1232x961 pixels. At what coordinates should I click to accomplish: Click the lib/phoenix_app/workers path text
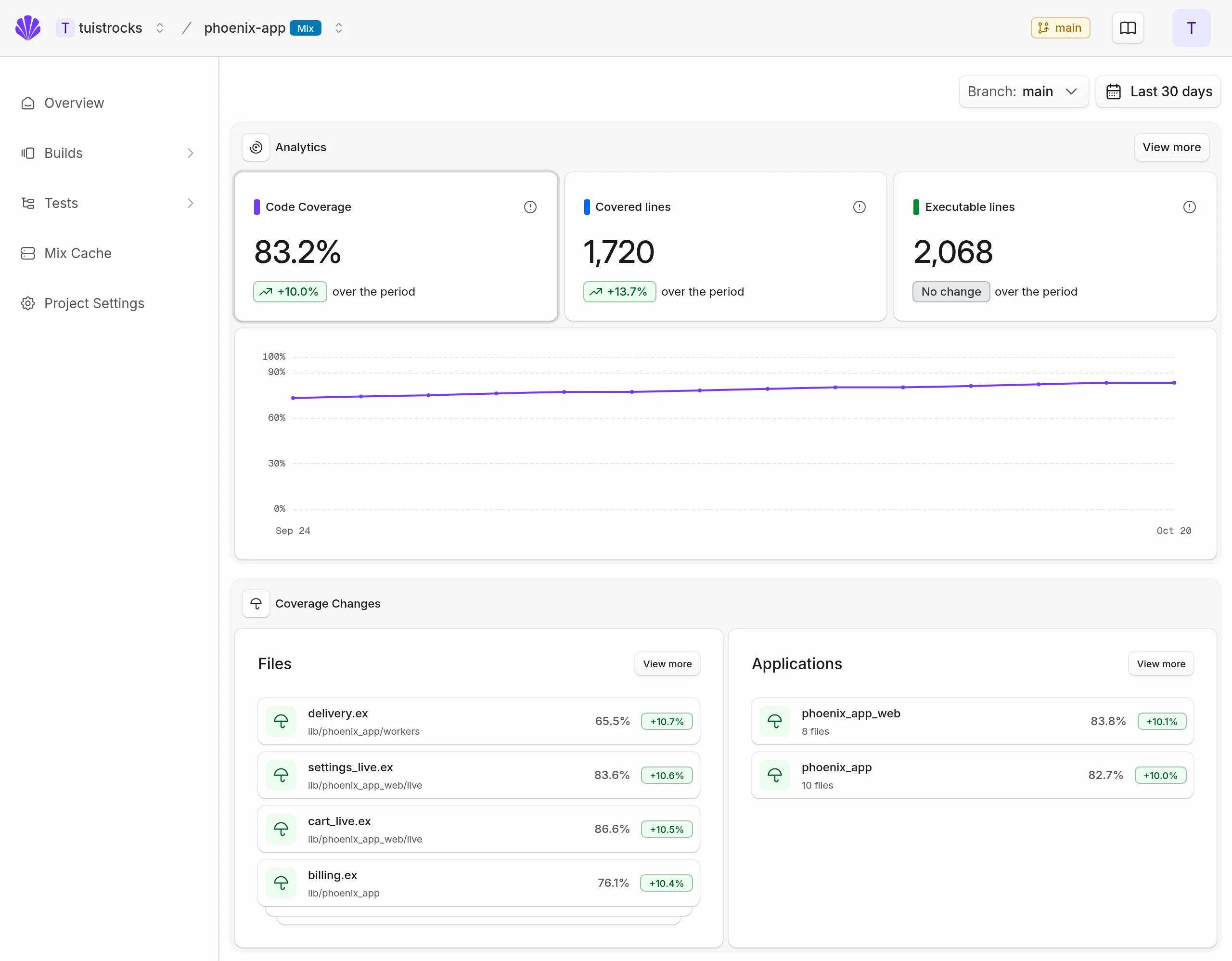(363, 731)
